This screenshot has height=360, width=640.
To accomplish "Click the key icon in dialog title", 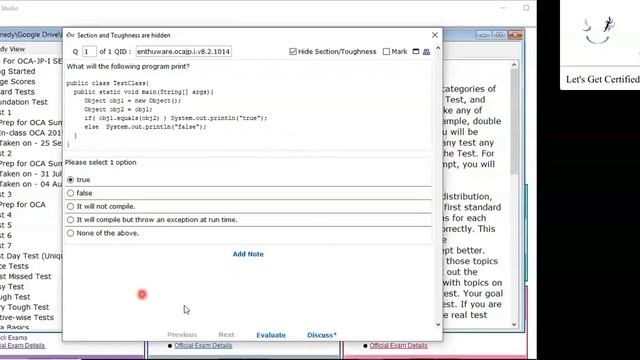I will click(x=70, y=35).
